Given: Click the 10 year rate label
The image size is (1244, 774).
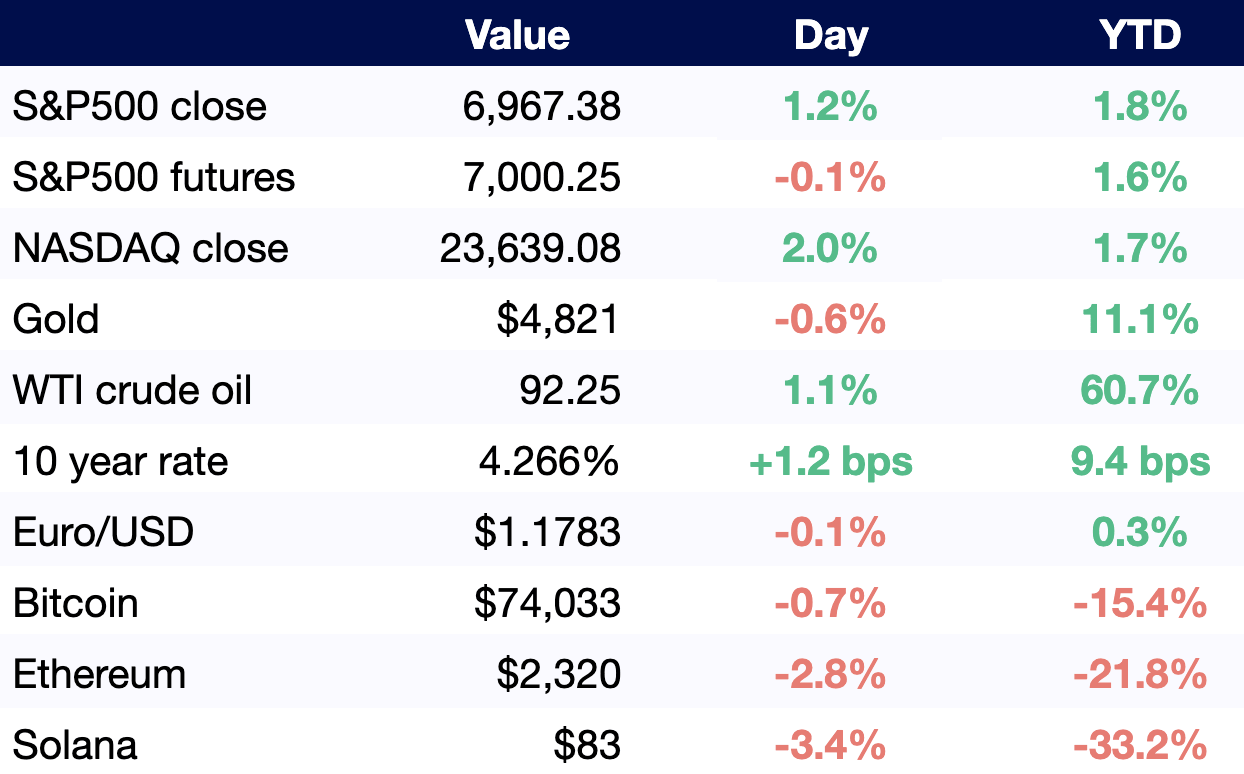Looking at the screenshot, I should tap(121, 461).
